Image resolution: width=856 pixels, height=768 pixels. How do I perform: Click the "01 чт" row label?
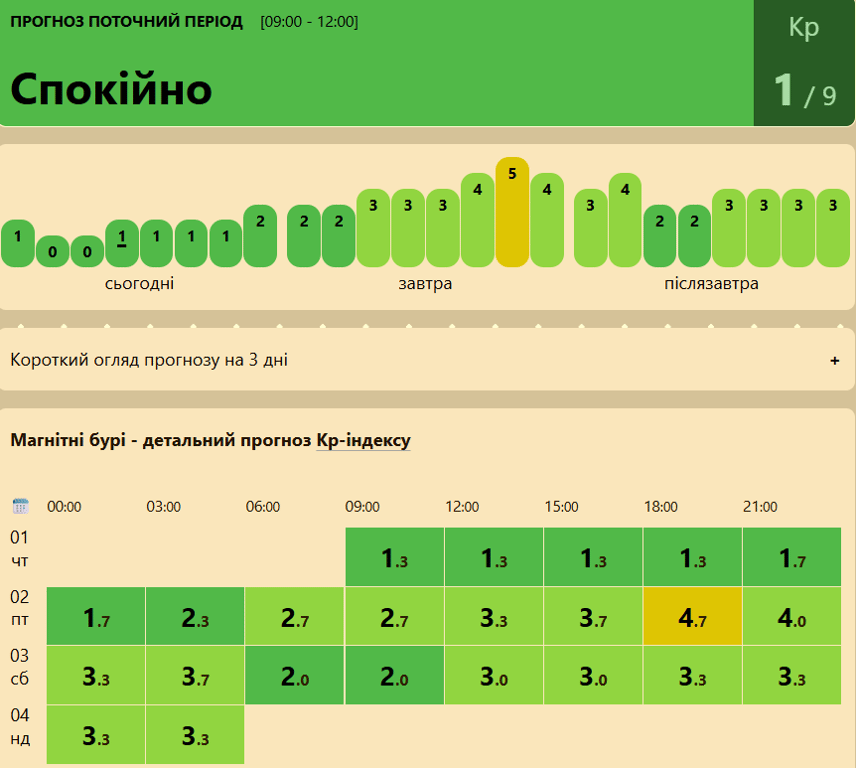(19, 549)
